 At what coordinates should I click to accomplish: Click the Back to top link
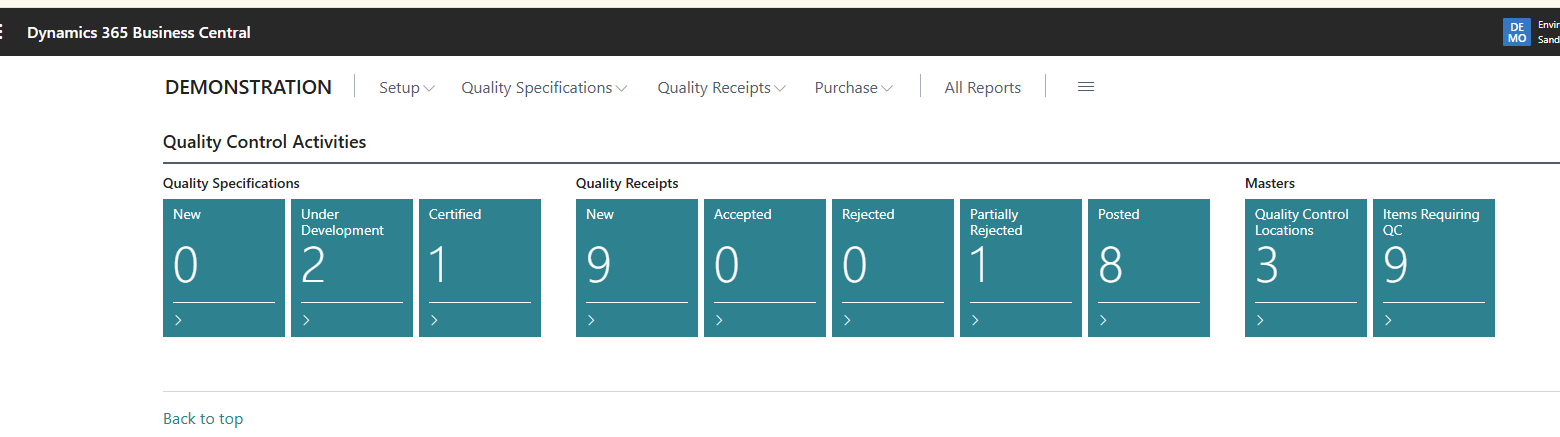(x=203, y=418)
